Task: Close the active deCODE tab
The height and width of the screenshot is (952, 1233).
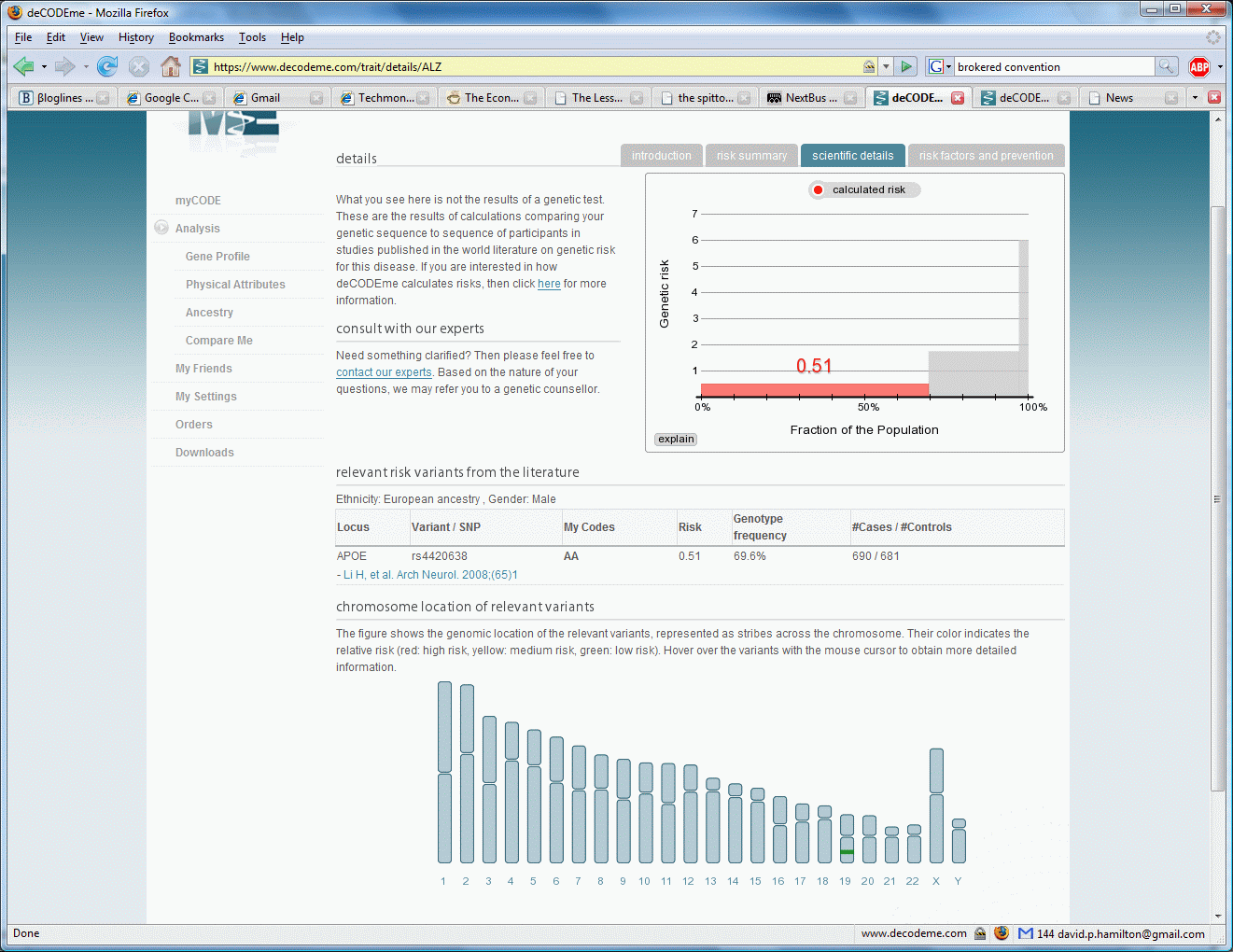Action: pyautogui.click(x=958, y=98)
